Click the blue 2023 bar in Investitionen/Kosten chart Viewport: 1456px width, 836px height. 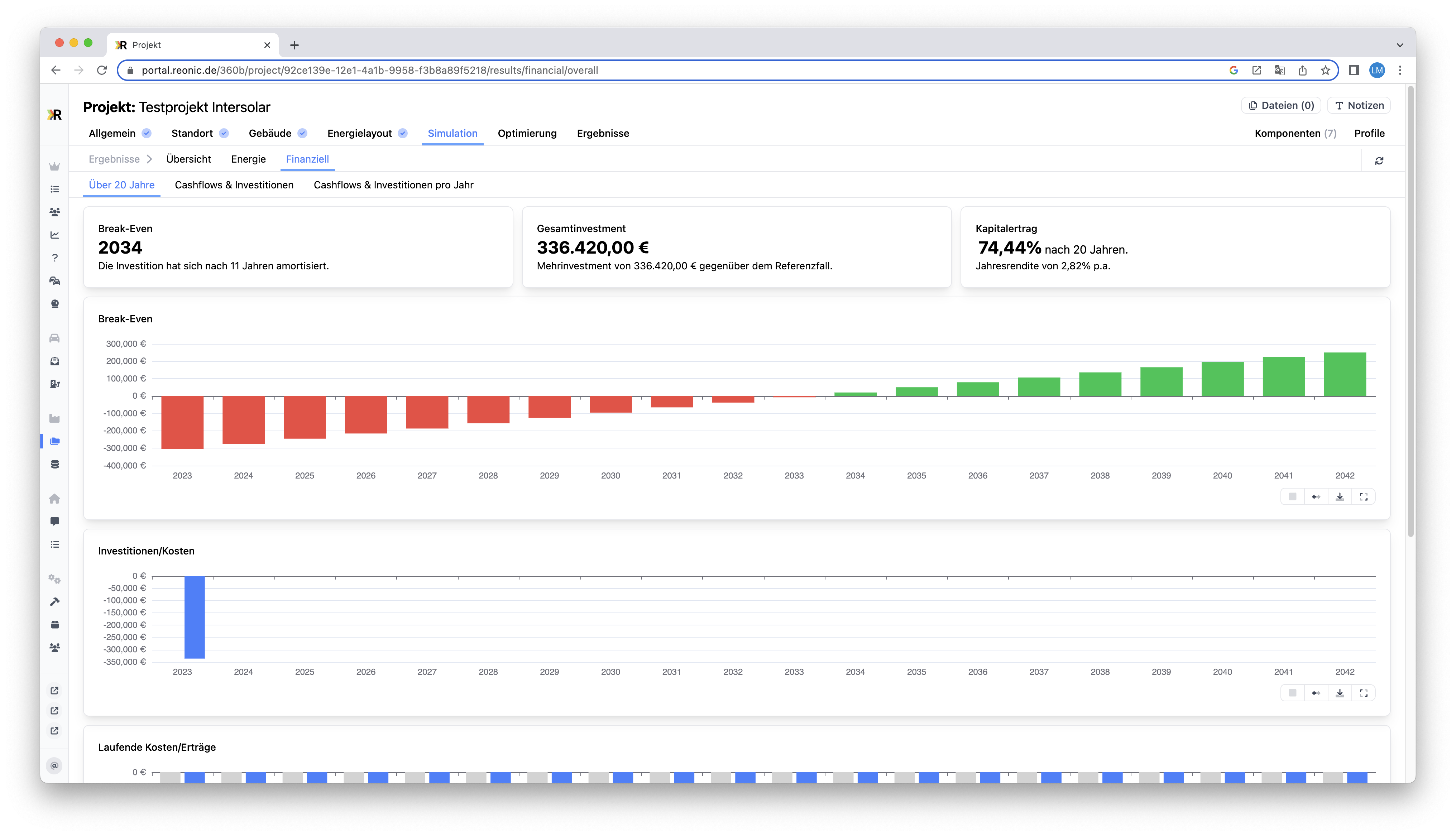click(x=194, y=617)
